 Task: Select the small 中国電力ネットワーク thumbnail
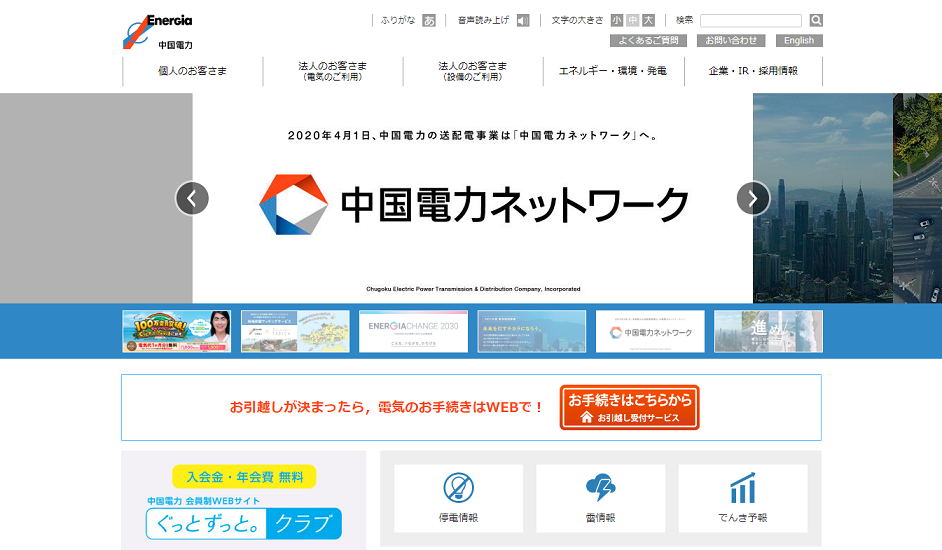click(x=650, y=331)
